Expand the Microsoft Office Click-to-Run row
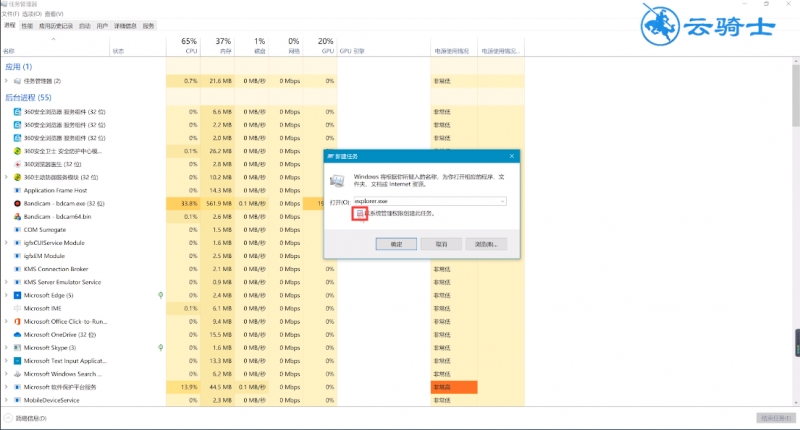 (6, 321)
